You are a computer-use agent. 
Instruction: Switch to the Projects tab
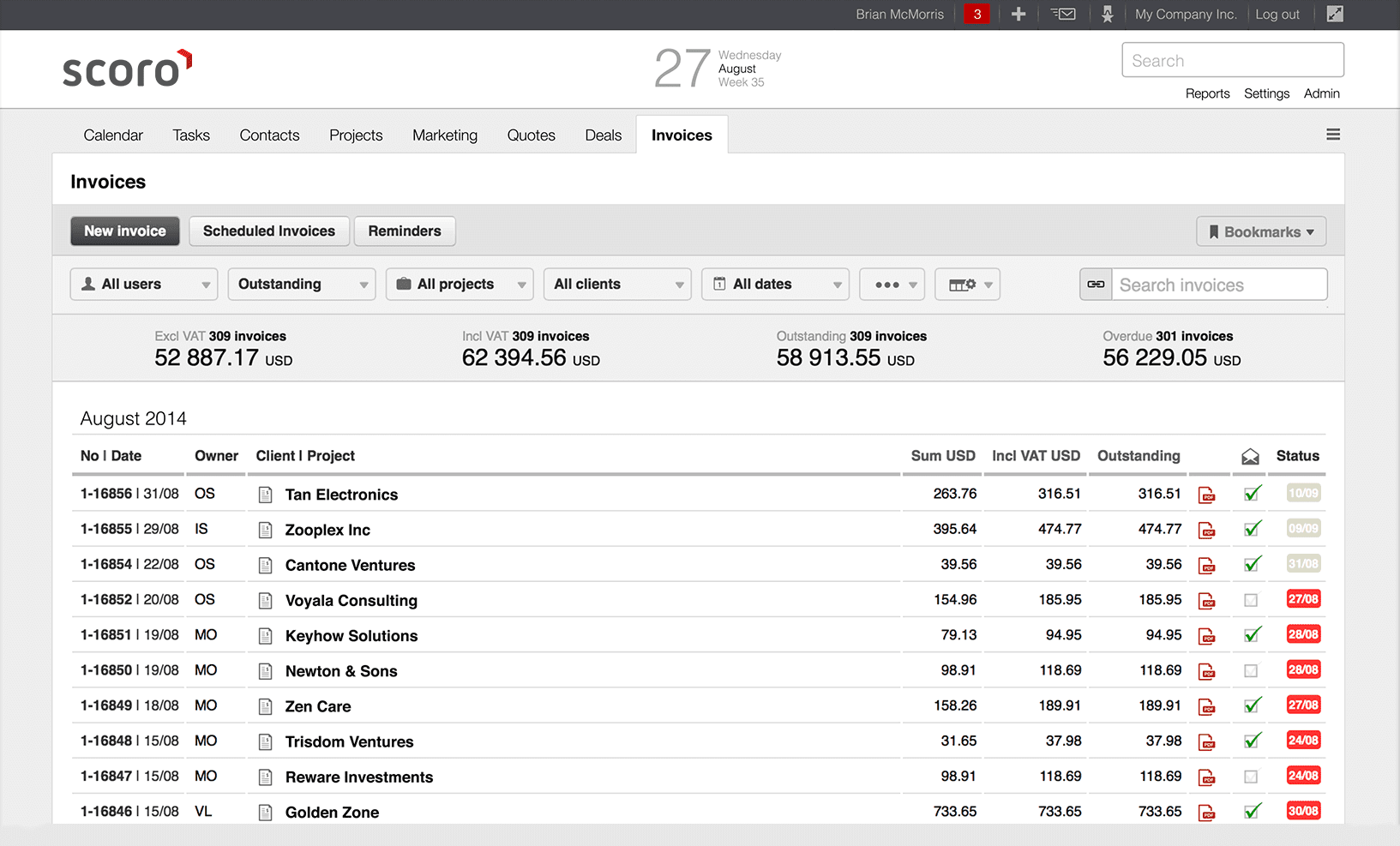tap(356, 135)
